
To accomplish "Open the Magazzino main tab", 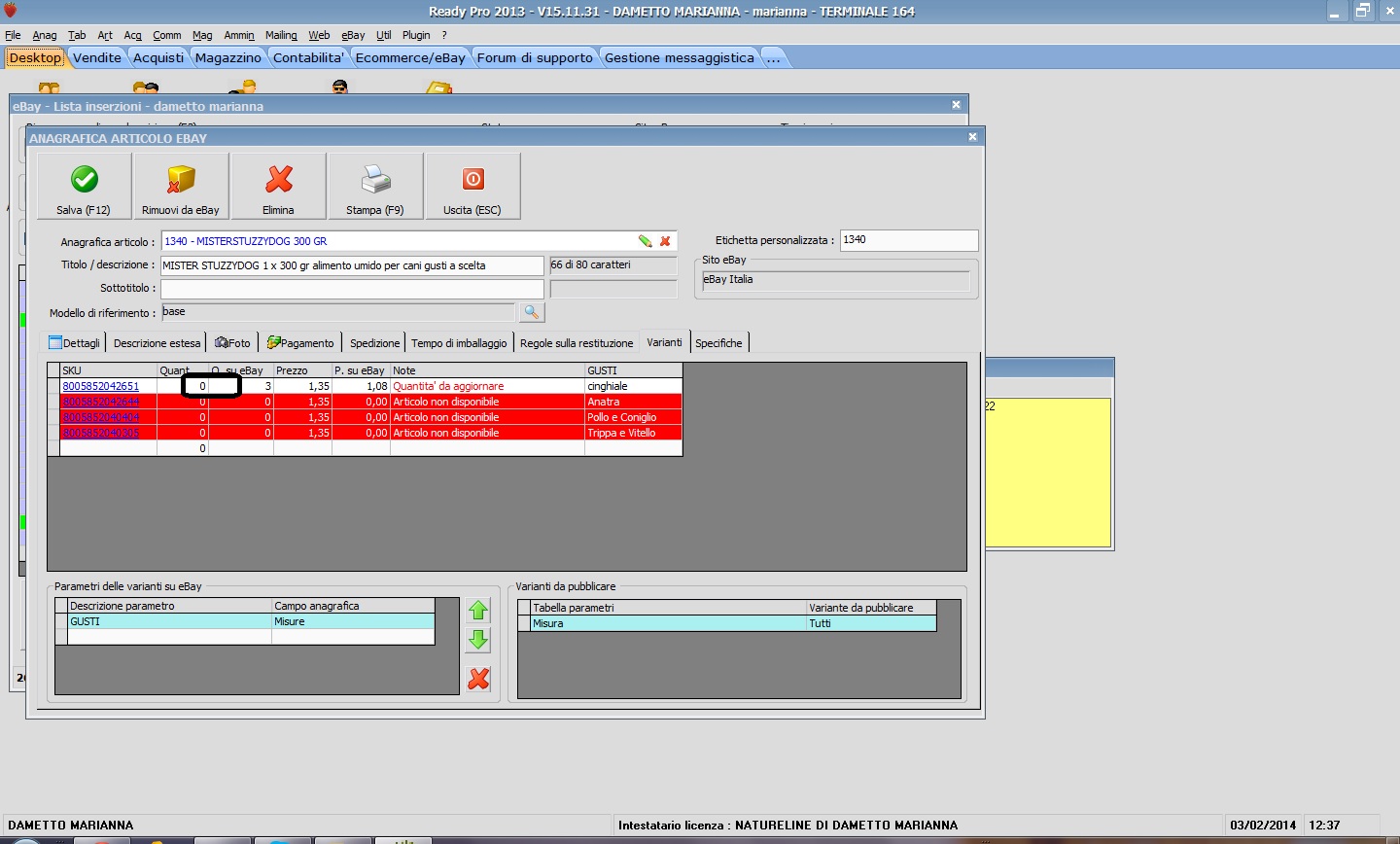I will coord(228,57).
